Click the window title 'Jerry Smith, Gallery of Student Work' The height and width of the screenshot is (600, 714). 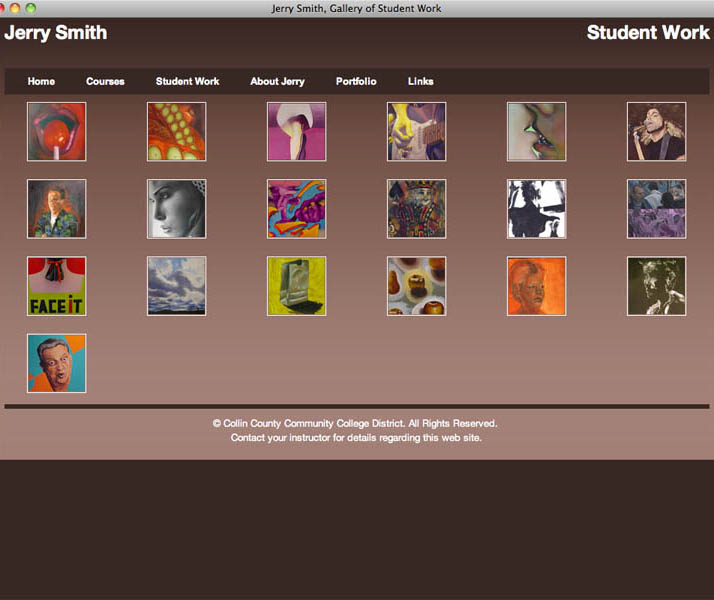click(x=356, y=8)
